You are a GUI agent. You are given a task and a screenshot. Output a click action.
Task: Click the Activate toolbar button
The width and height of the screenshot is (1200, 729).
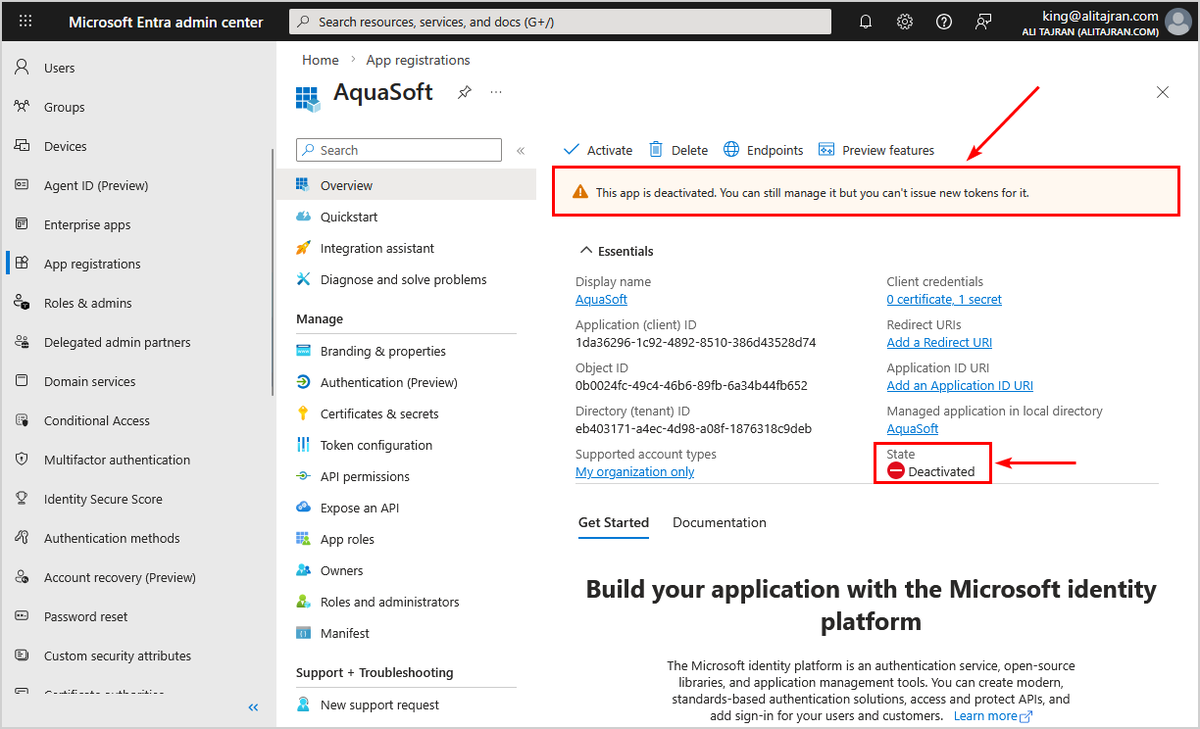pyautogui.click(x=598, y=150)
